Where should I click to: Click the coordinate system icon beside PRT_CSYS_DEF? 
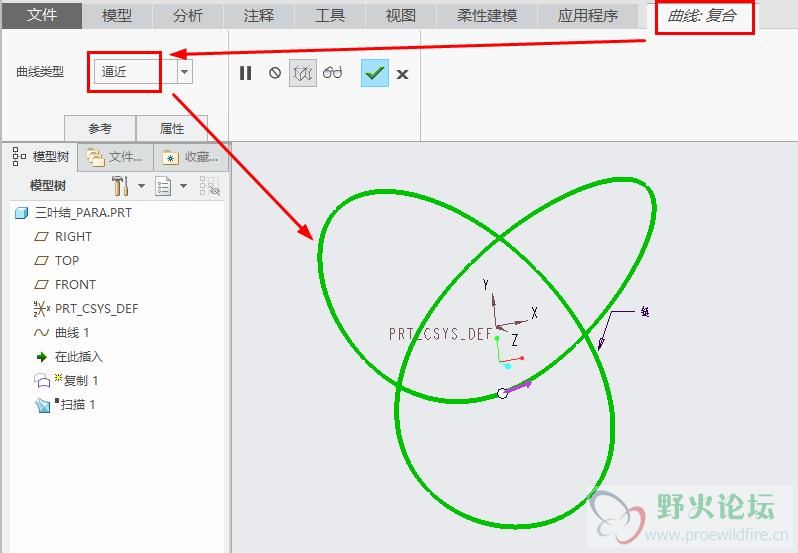(x=41, y=308)
